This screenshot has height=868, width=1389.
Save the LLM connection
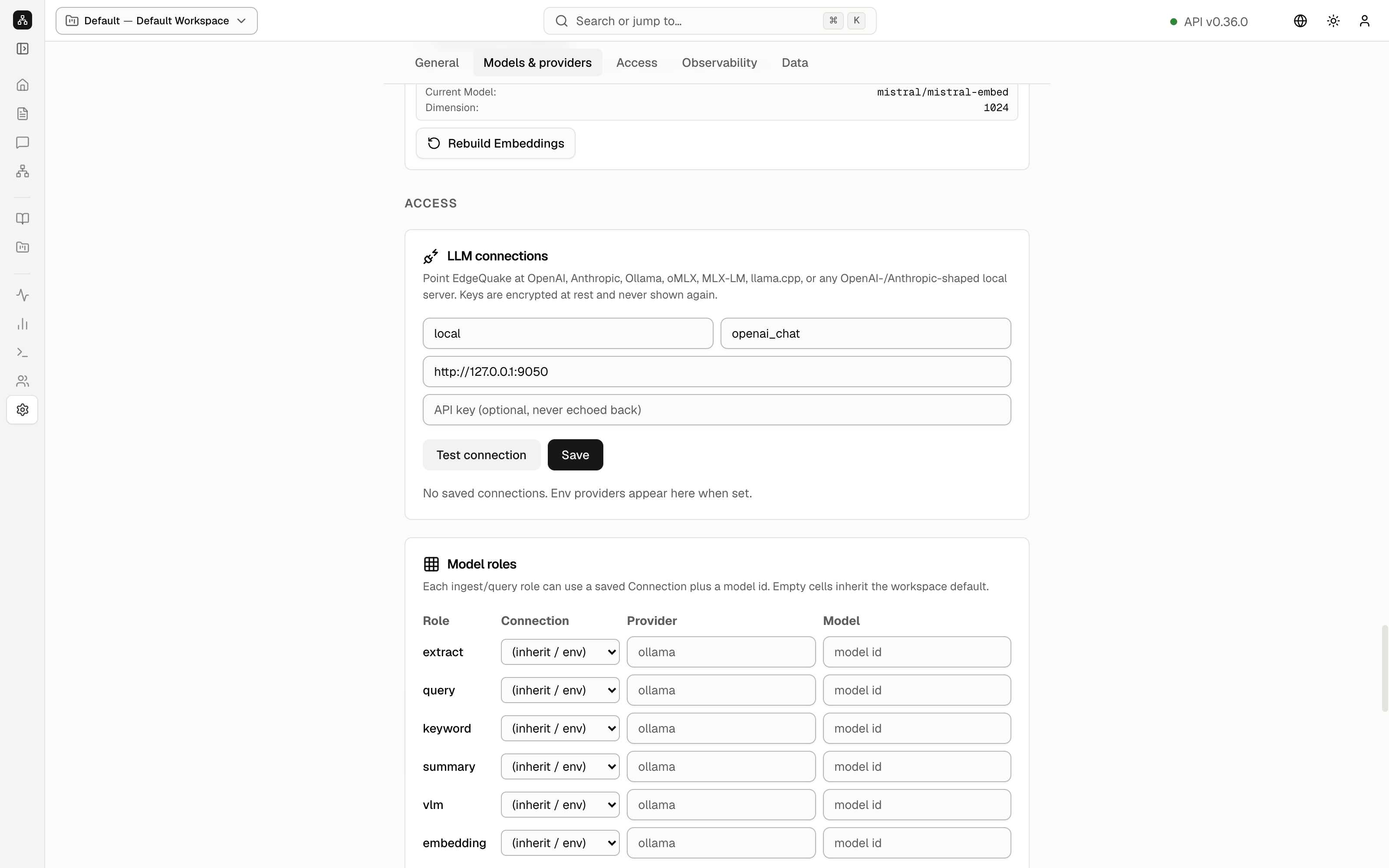[575, 455]
